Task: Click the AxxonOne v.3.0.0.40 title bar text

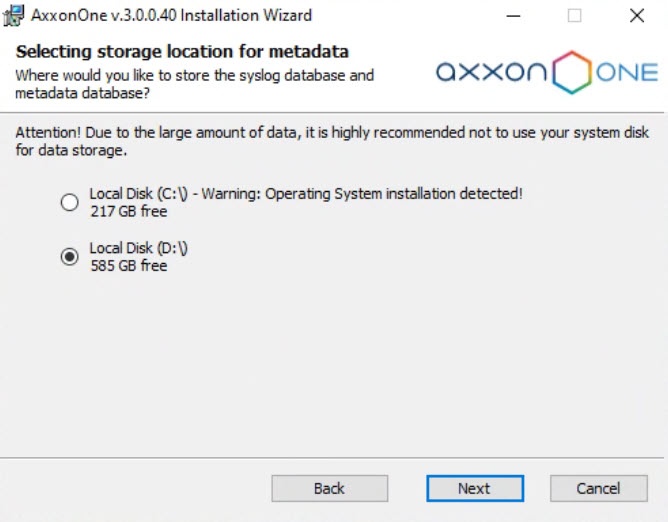Action: click(171, 16)
